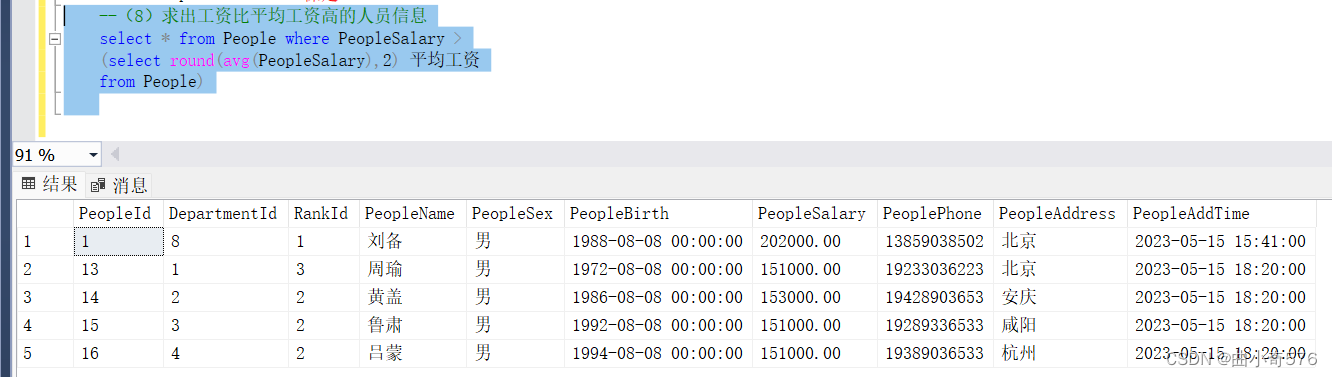Click the salary cell 153000.00
The height and width of the screenshot is (377, 1332).
(x=814, y=297)
